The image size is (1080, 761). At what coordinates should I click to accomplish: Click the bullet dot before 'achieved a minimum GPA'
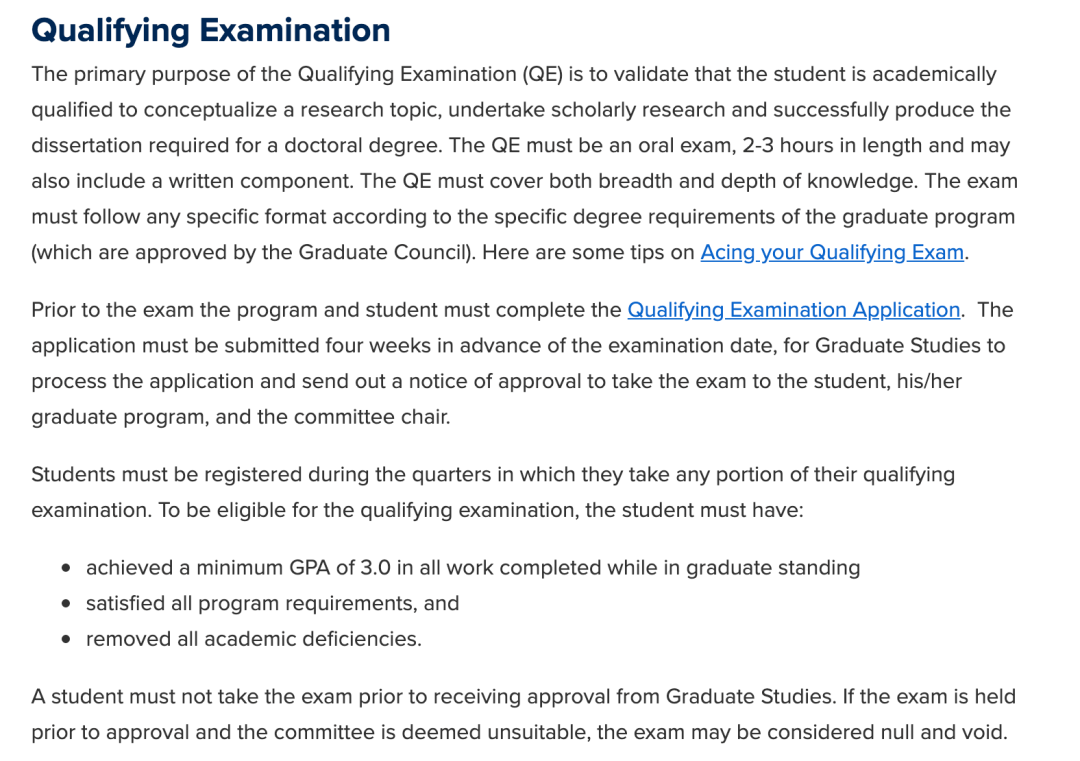(x=66, y=568)
